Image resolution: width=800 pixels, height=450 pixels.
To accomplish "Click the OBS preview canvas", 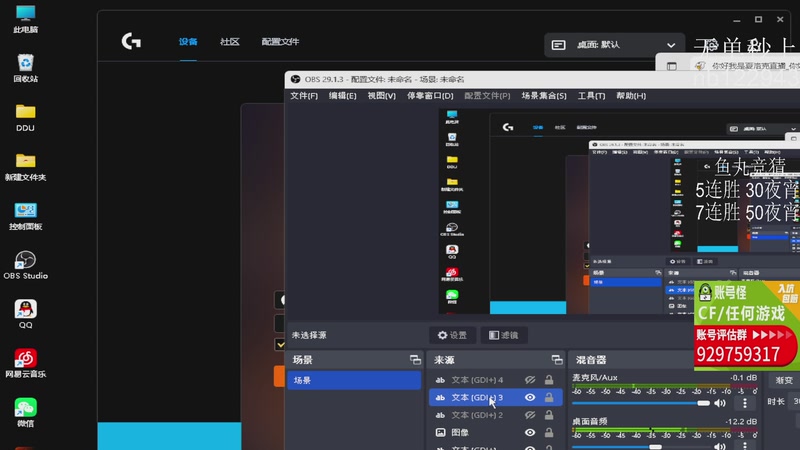I will (619, 212).
